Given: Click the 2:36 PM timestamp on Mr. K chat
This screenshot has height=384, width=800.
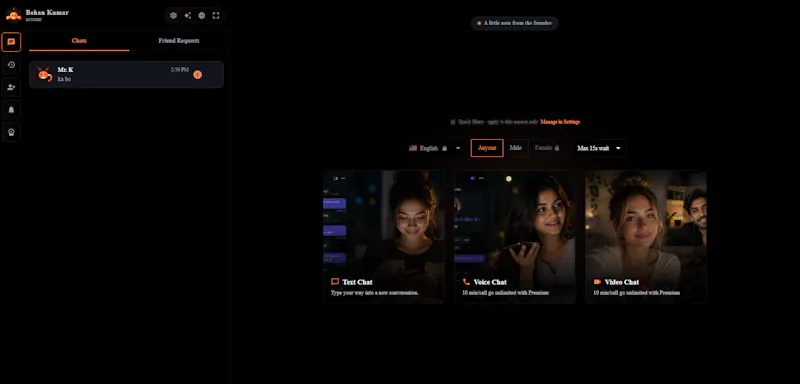Looking at the screenshot, I should pos(180,69).
